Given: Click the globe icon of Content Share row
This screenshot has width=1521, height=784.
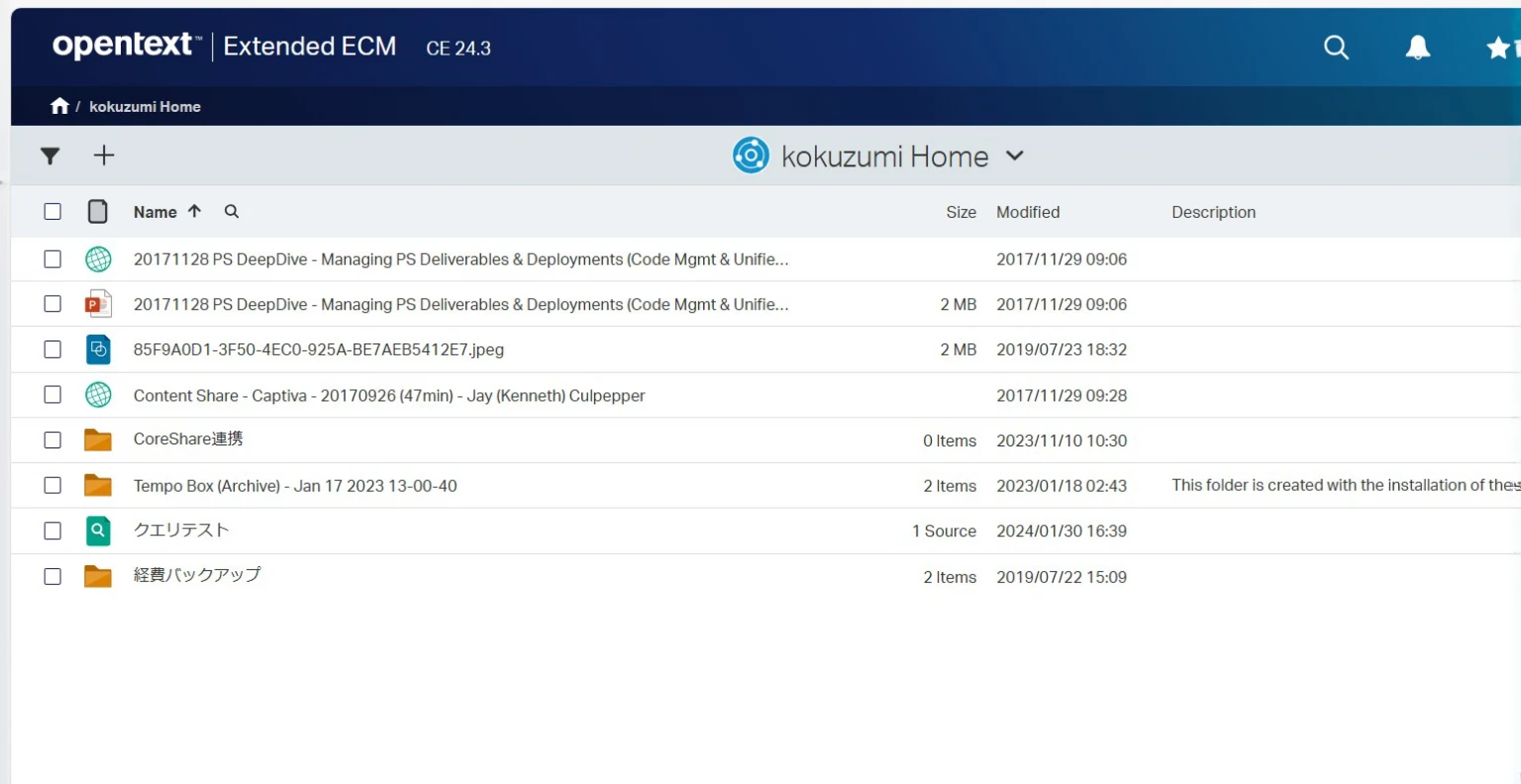Looking at the screenshot, I should [98, 395].
